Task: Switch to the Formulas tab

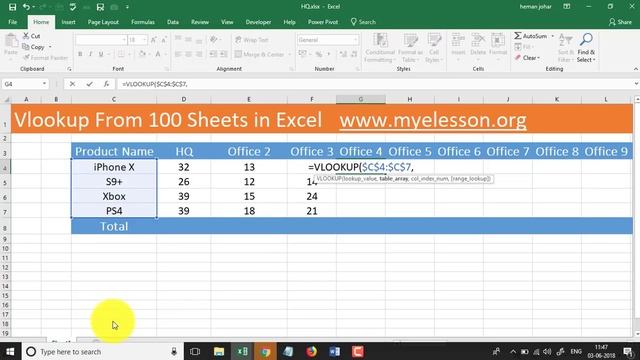Action: coord(143,22)
